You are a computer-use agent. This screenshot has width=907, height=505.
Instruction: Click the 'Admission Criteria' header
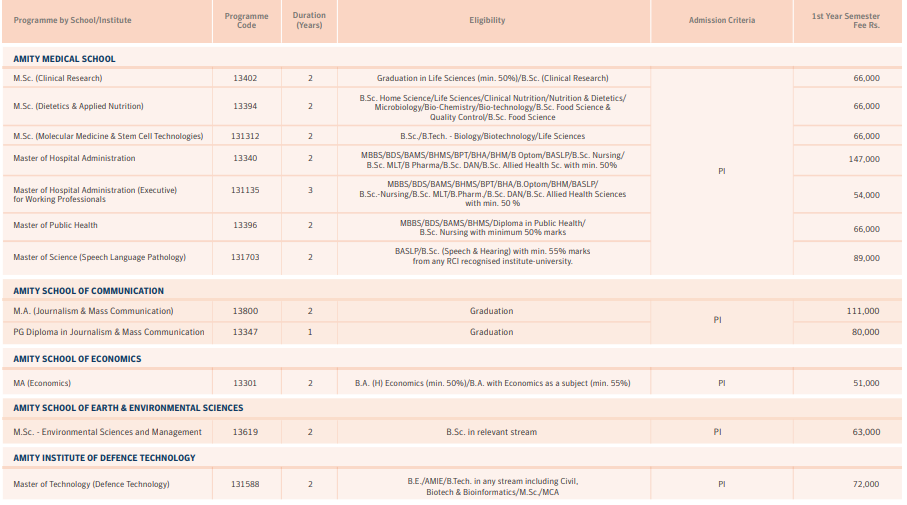click(x=721, y=20)
